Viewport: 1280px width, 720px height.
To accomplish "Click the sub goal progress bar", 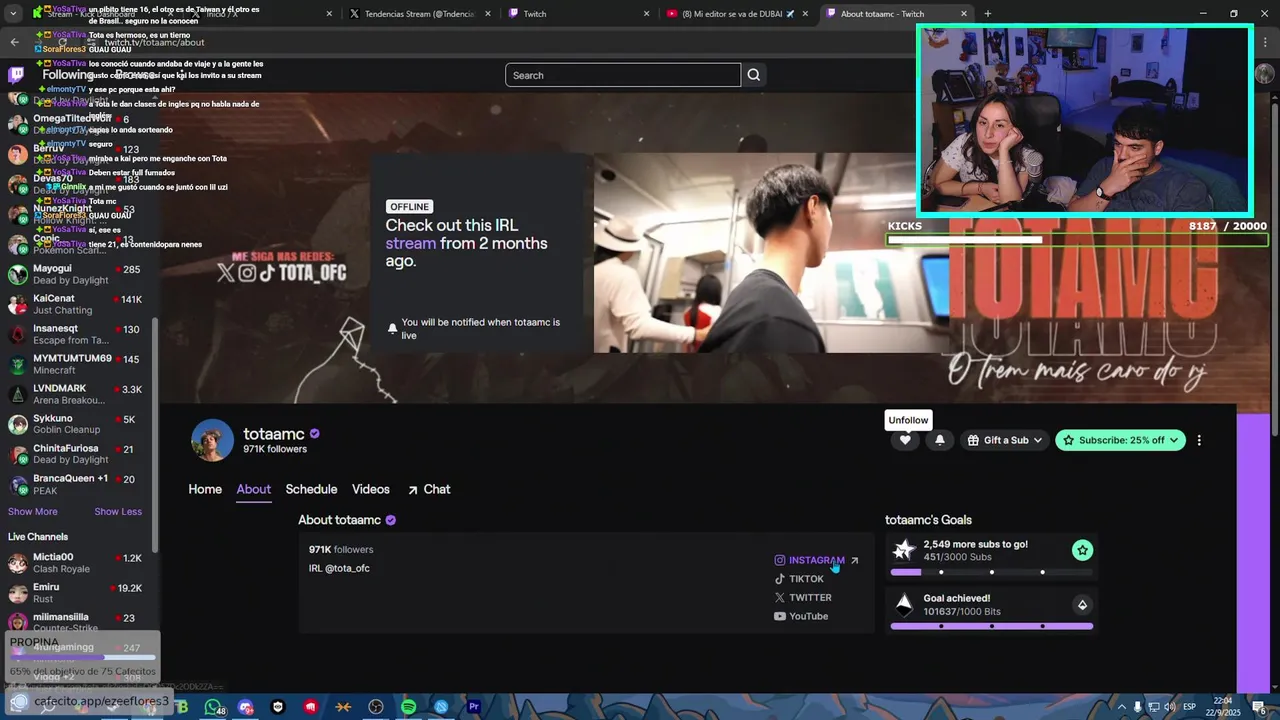I will coord(991,572).
